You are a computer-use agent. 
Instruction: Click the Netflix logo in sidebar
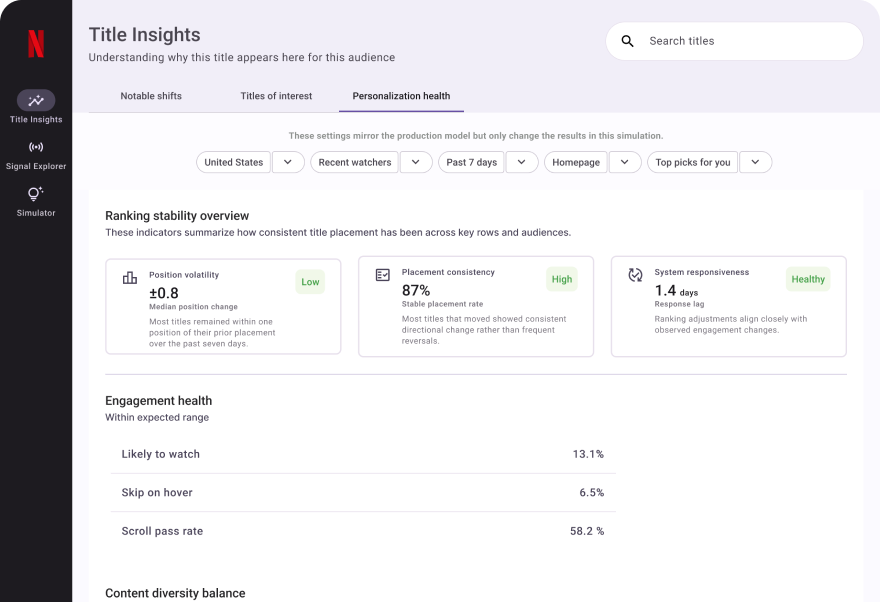tap(36, 44)
